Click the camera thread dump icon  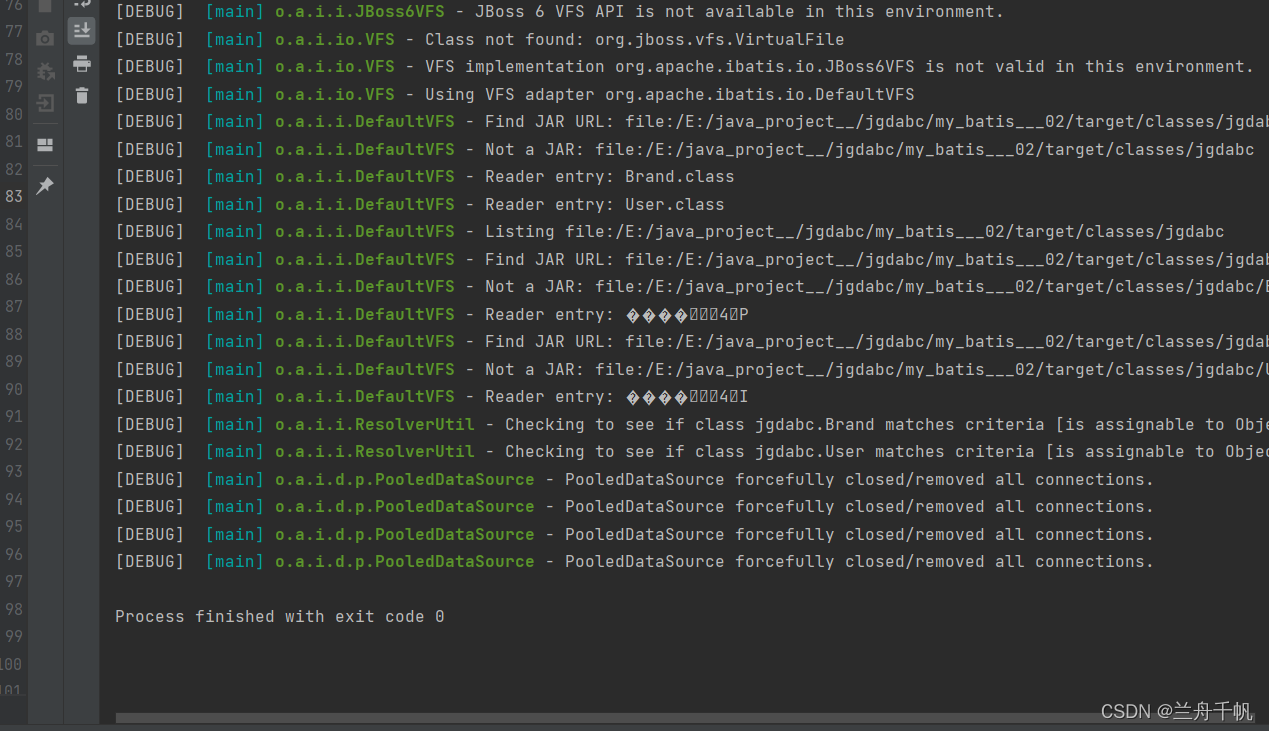[x=45, y=39]
